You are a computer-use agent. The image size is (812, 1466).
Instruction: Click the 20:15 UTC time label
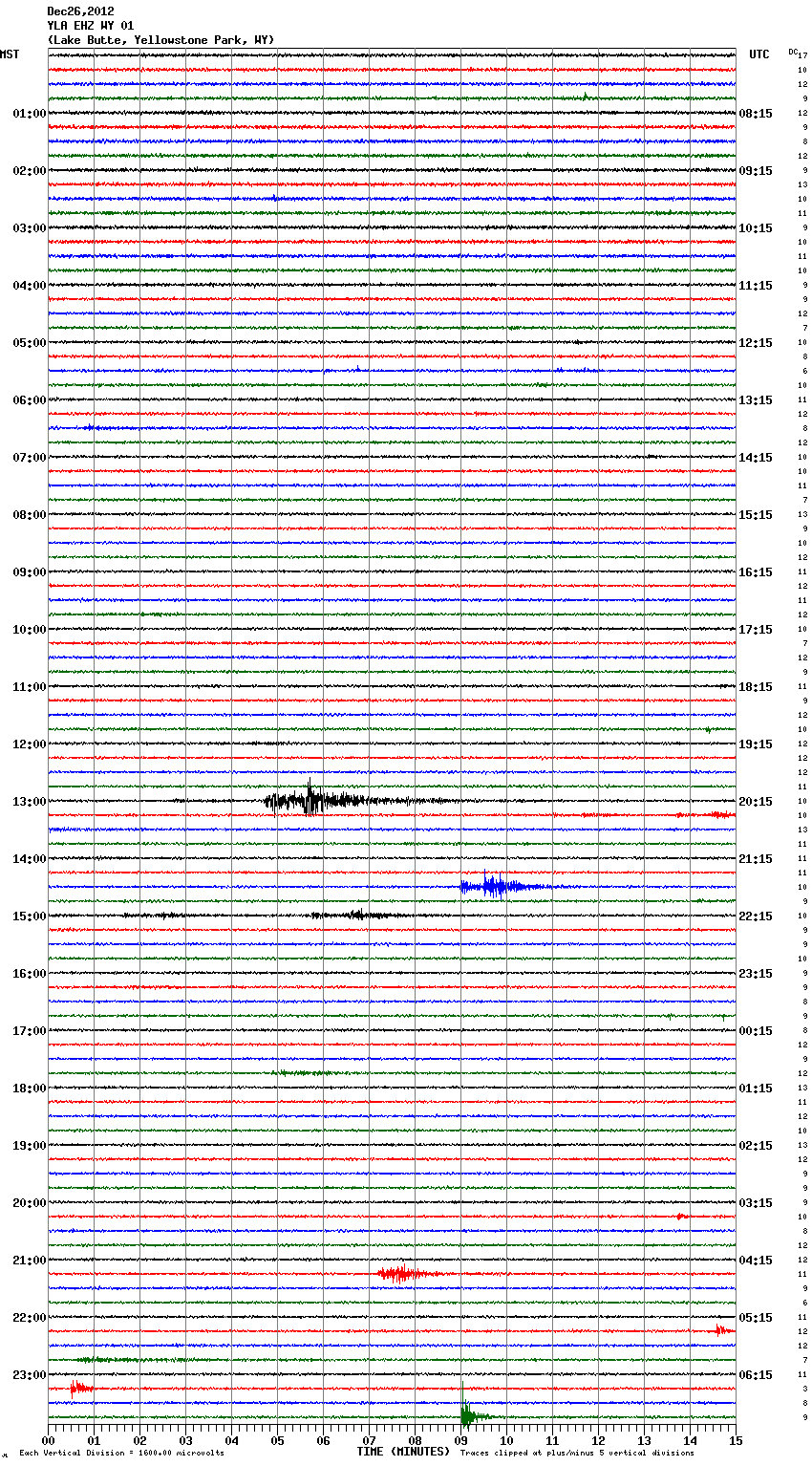pyautogui.click(x=756, y=802)
